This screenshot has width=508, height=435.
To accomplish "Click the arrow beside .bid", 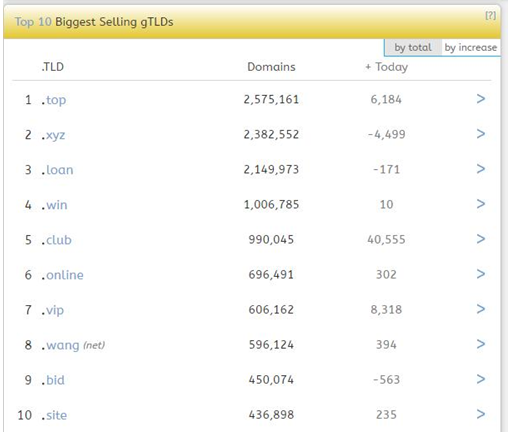I will [480, 379].
